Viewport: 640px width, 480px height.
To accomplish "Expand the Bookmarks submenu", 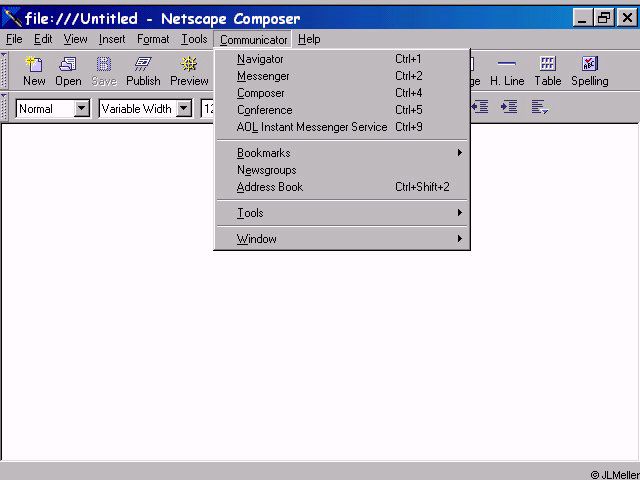I will tap(342, 153).
